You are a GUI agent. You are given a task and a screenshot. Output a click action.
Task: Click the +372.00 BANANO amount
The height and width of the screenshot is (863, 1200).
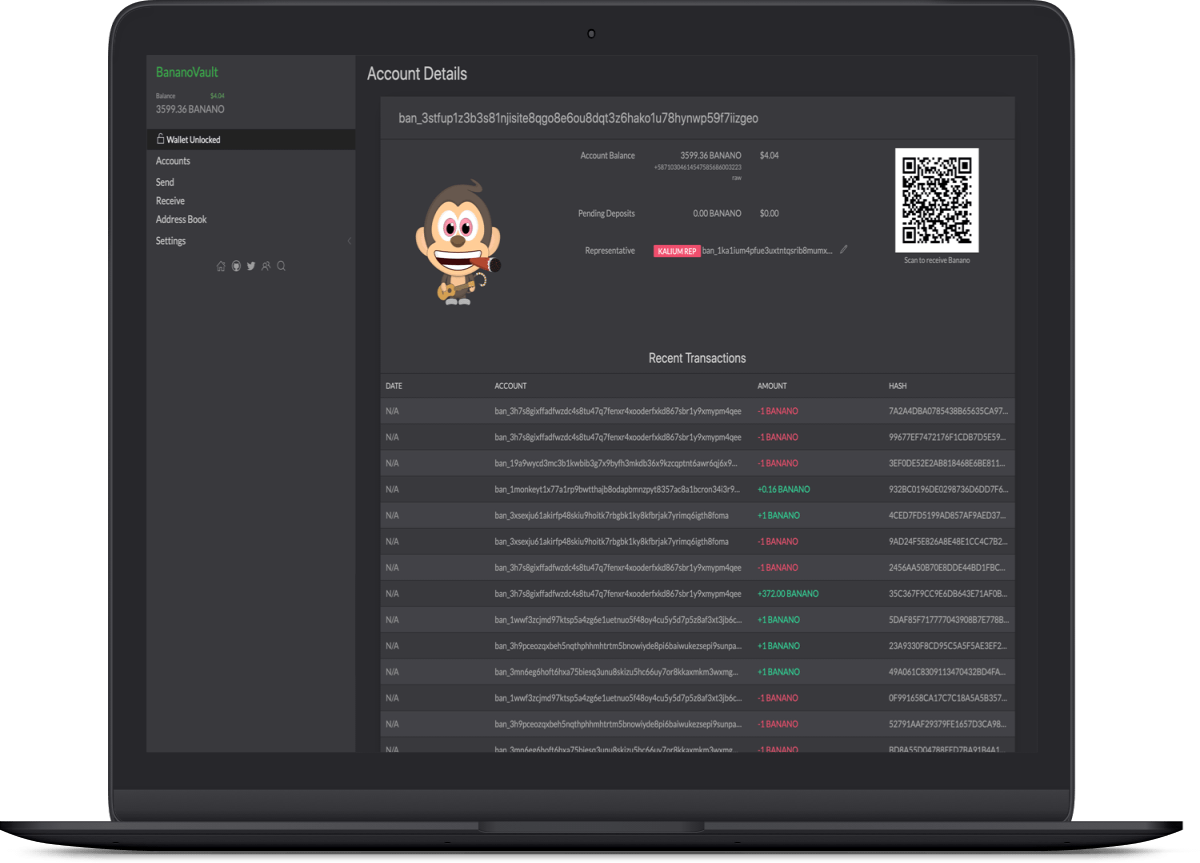788,593
